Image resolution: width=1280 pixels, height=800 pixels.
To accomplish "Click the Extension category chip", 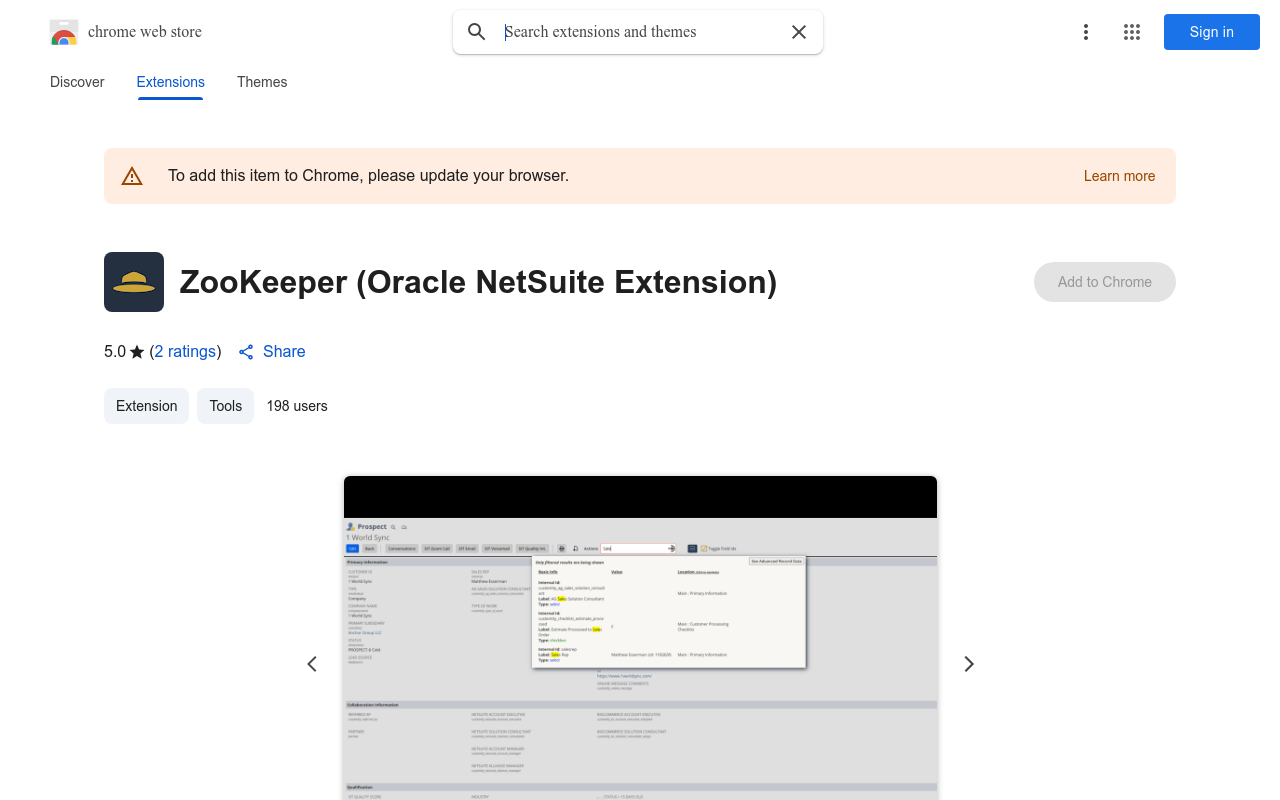I will [146, 406].
